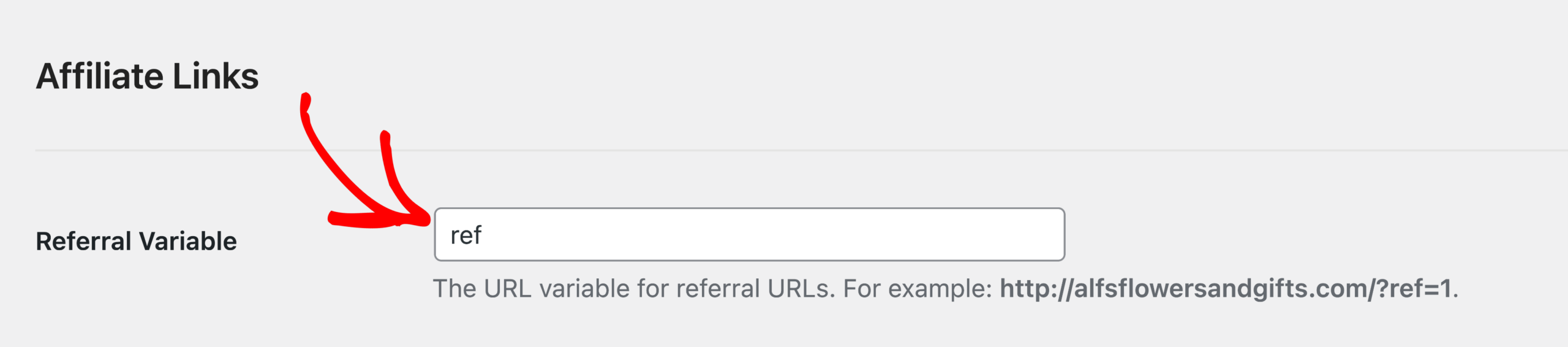Click the horizontal divider under the heading
This screenshot has width=1568, height=347.
(801, 150)
